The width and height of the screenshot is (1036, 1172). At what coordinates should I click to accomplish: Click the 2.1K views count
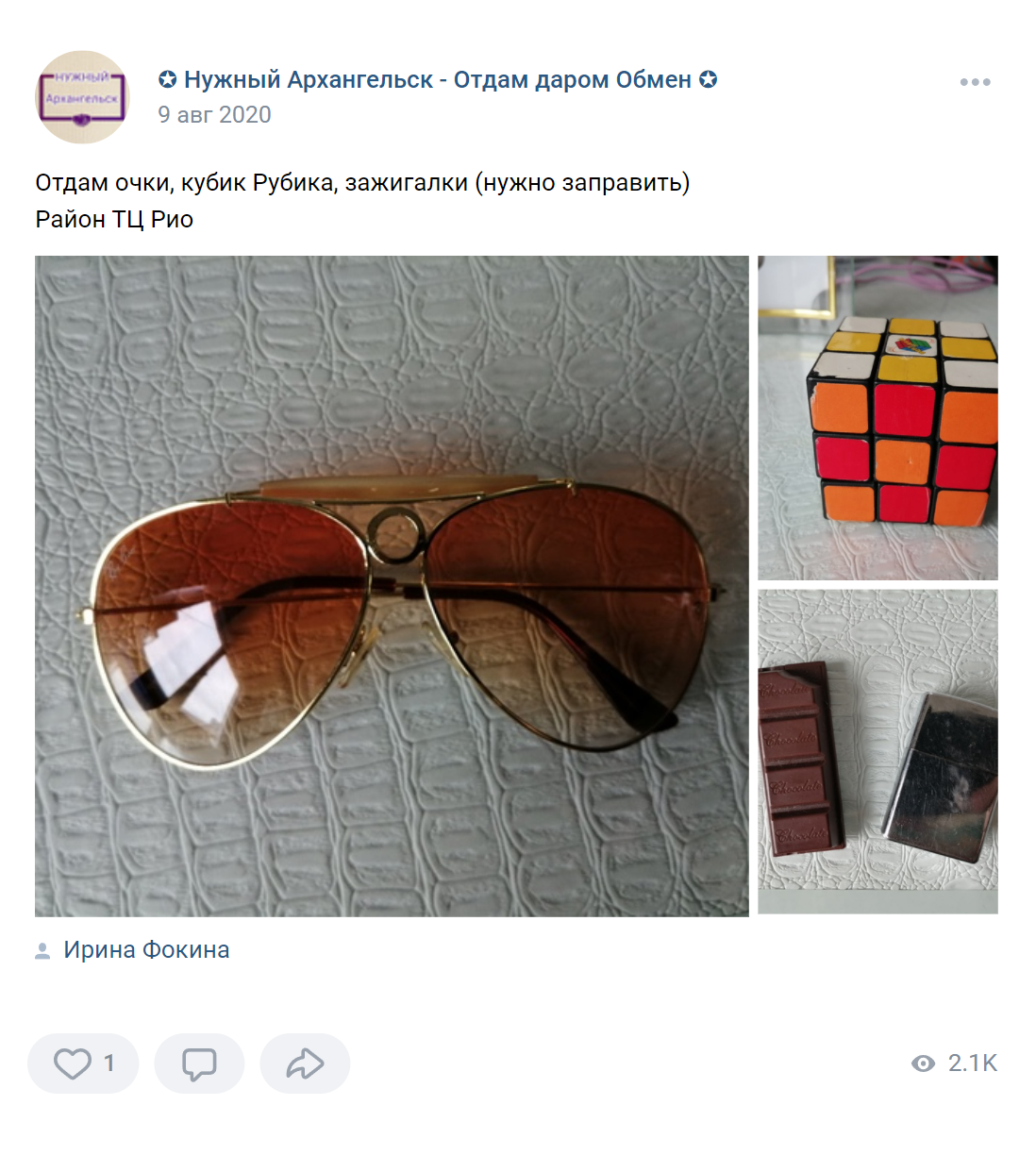[973, 1063]
